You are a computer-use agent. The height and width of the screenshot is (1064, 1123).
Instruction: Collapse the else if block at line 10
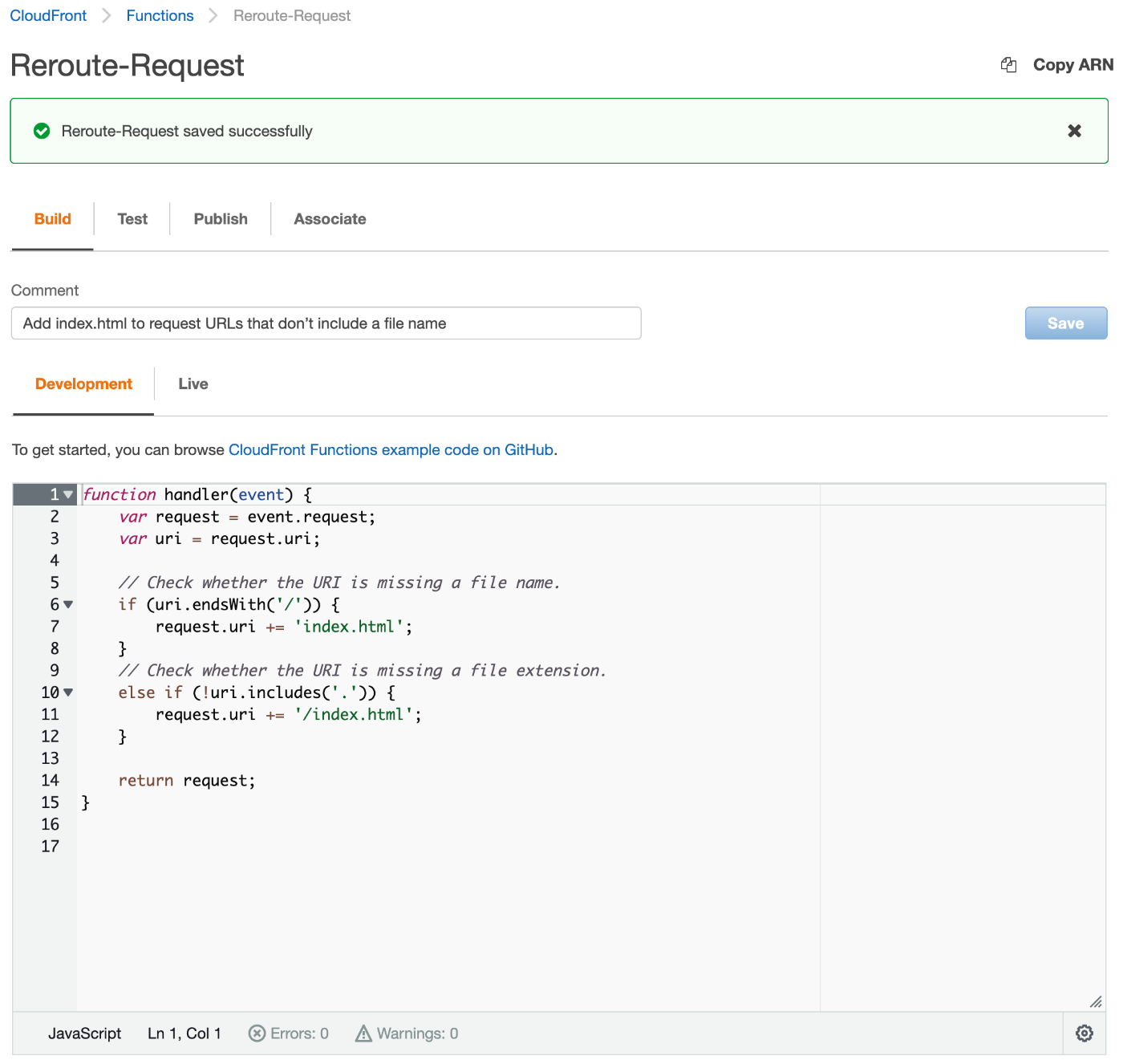(68, 692)
